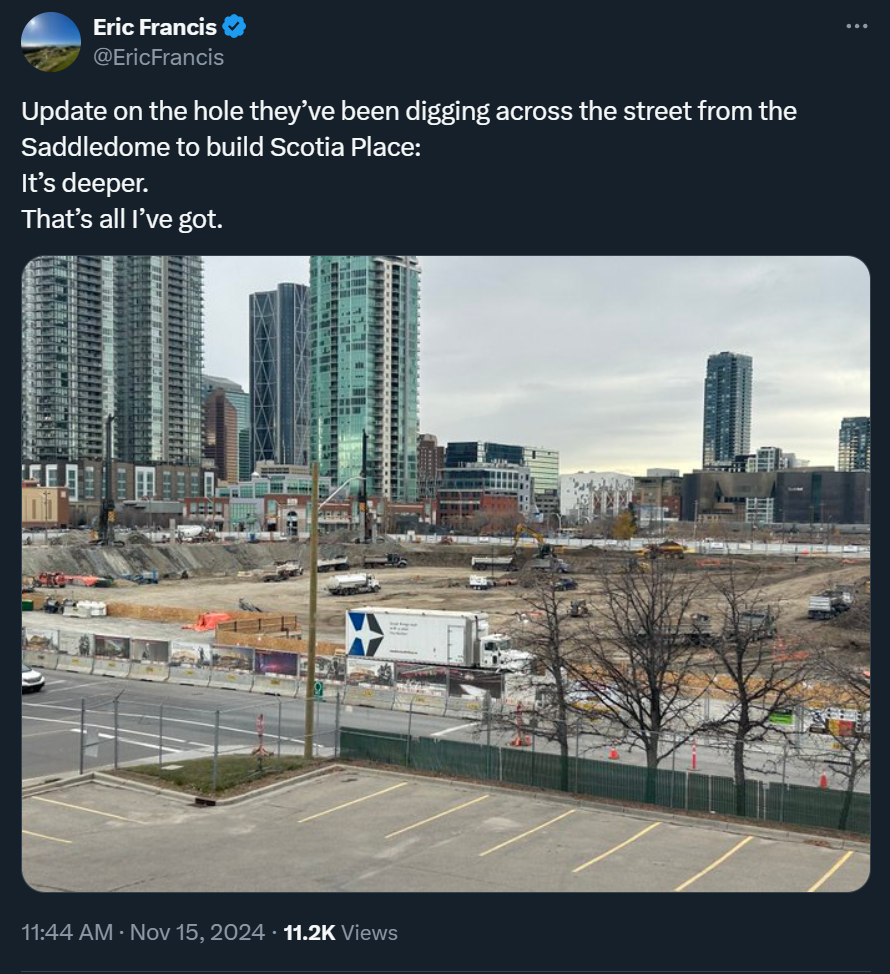Click the Eric Francis display name

(155, 27)
